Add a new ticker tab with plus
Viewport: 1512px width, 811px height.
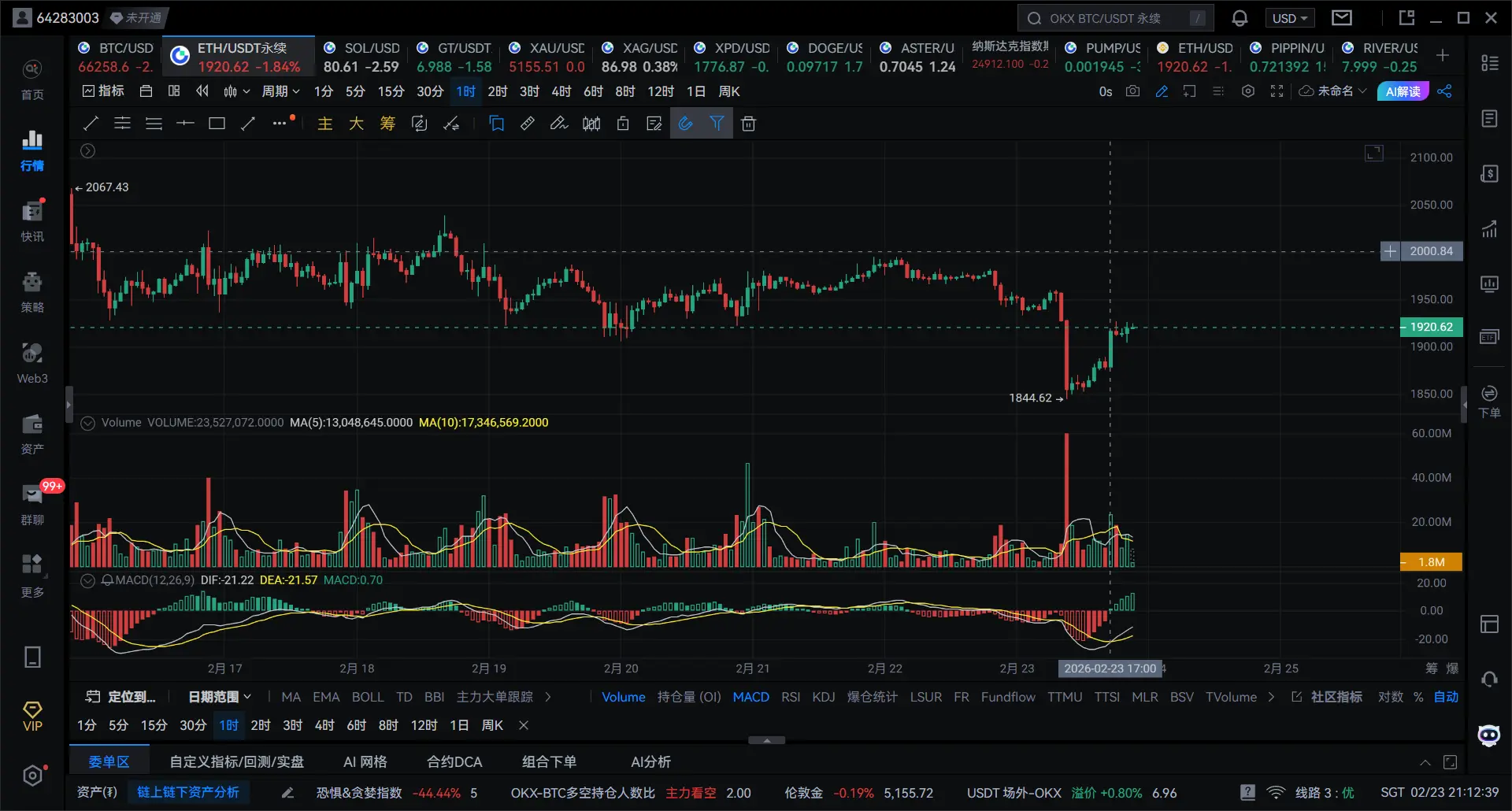coord(1443,55)
